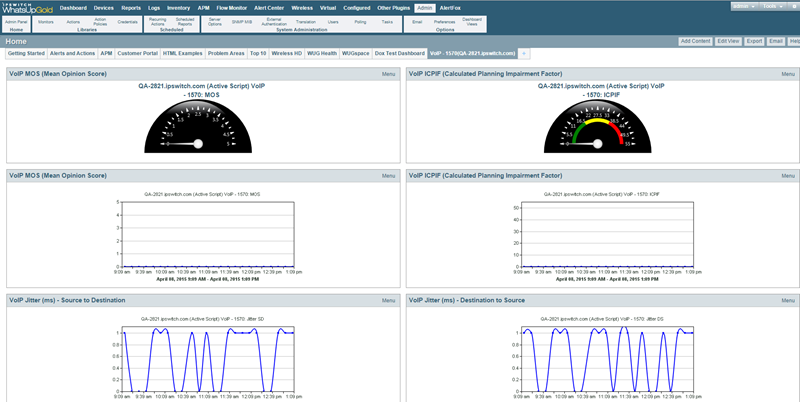Switch to the Top 10 tab
The height and width of the screenshot is (402, 800).
pos(258,54)
